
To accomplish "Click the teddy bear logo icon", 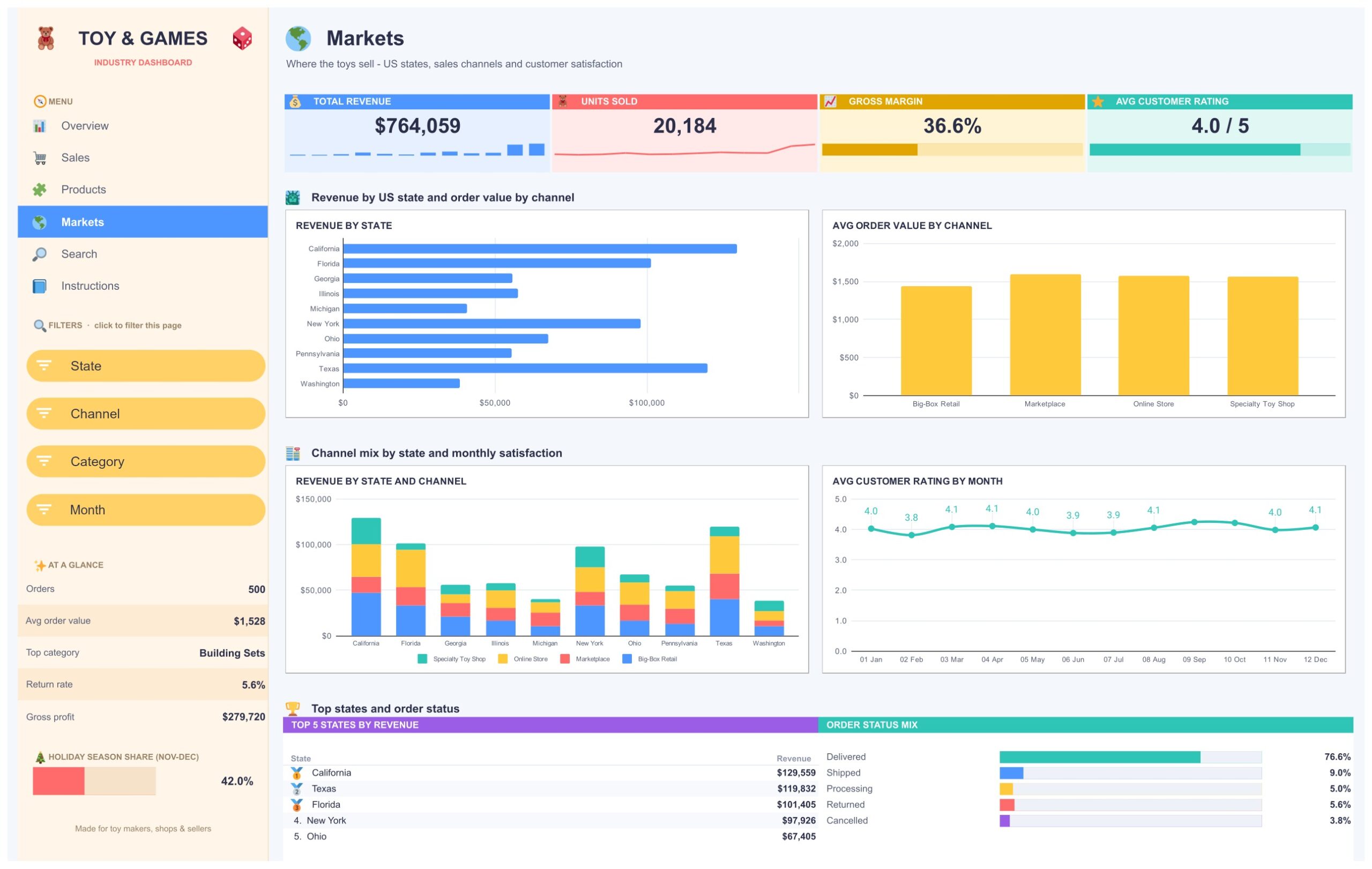I will coord(46,38).
